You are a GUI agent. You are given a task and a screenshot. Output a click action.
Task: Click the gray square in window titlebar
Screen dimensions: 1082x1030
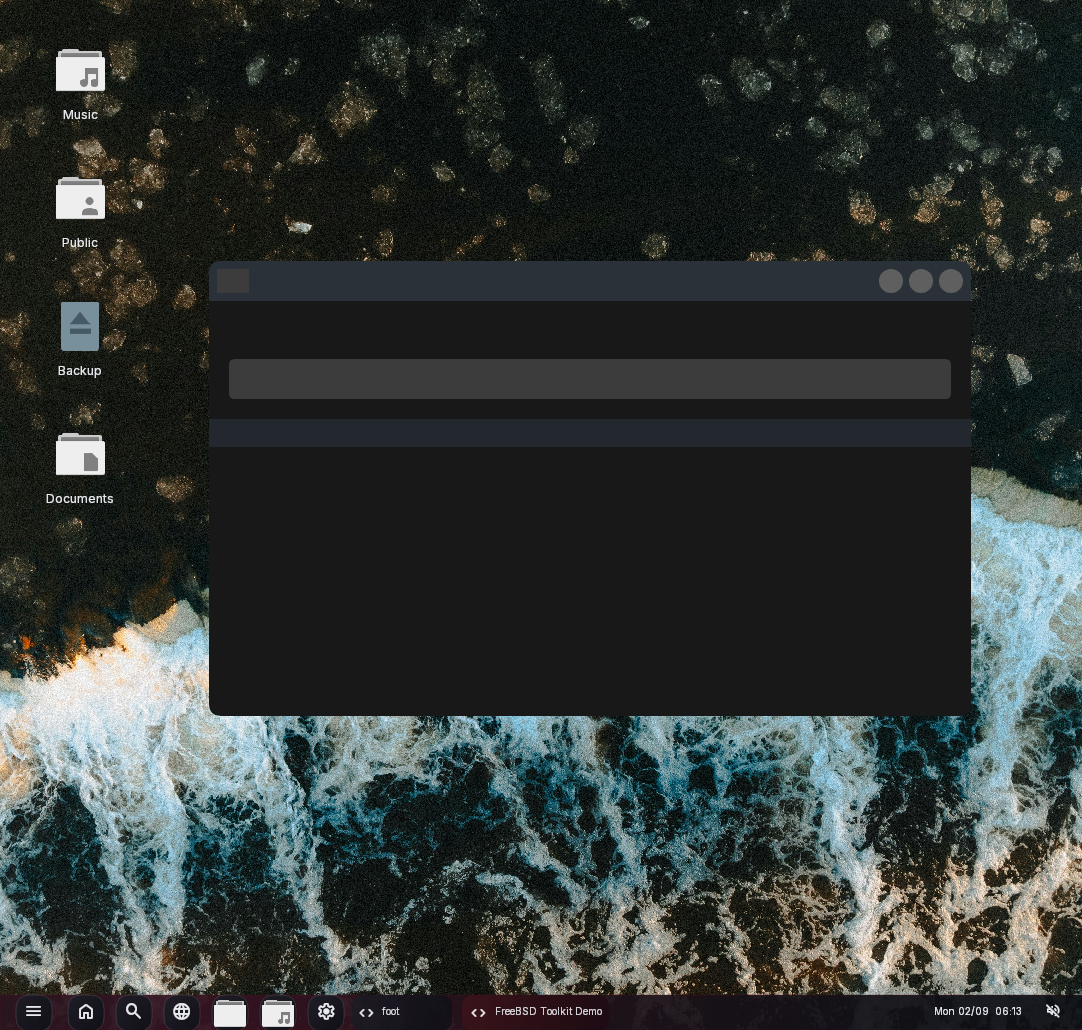click(x=233, y=281)
